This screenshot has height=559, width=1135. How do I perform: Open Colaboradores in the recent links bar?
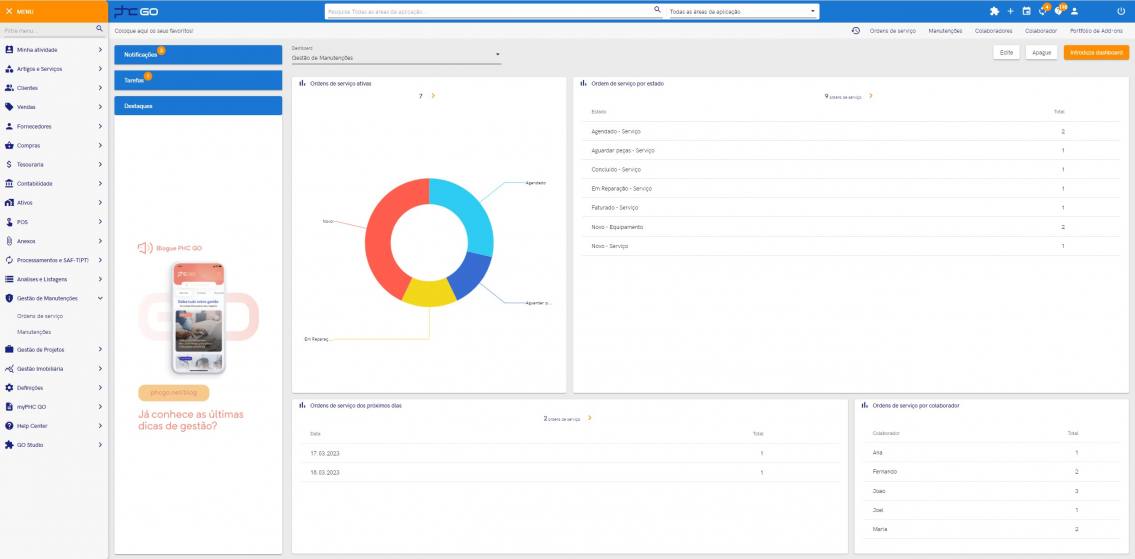click(993, 31)
